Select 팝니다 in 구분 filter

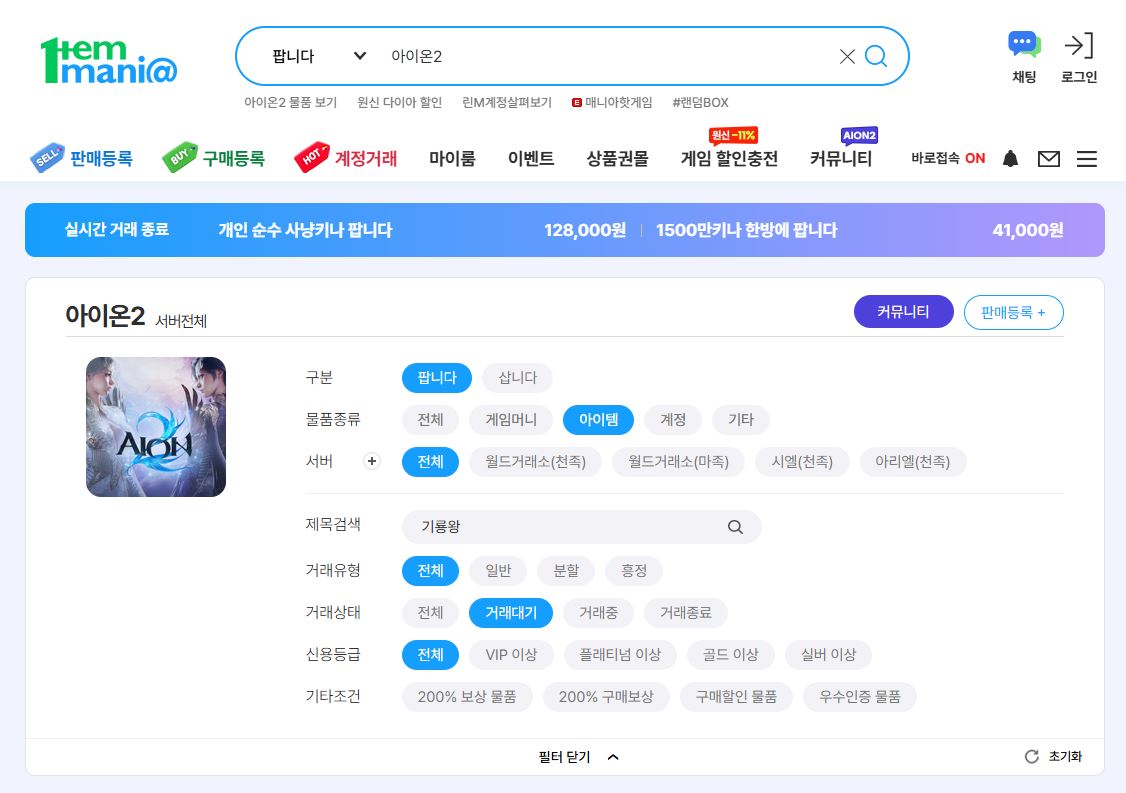pos(437,378)
